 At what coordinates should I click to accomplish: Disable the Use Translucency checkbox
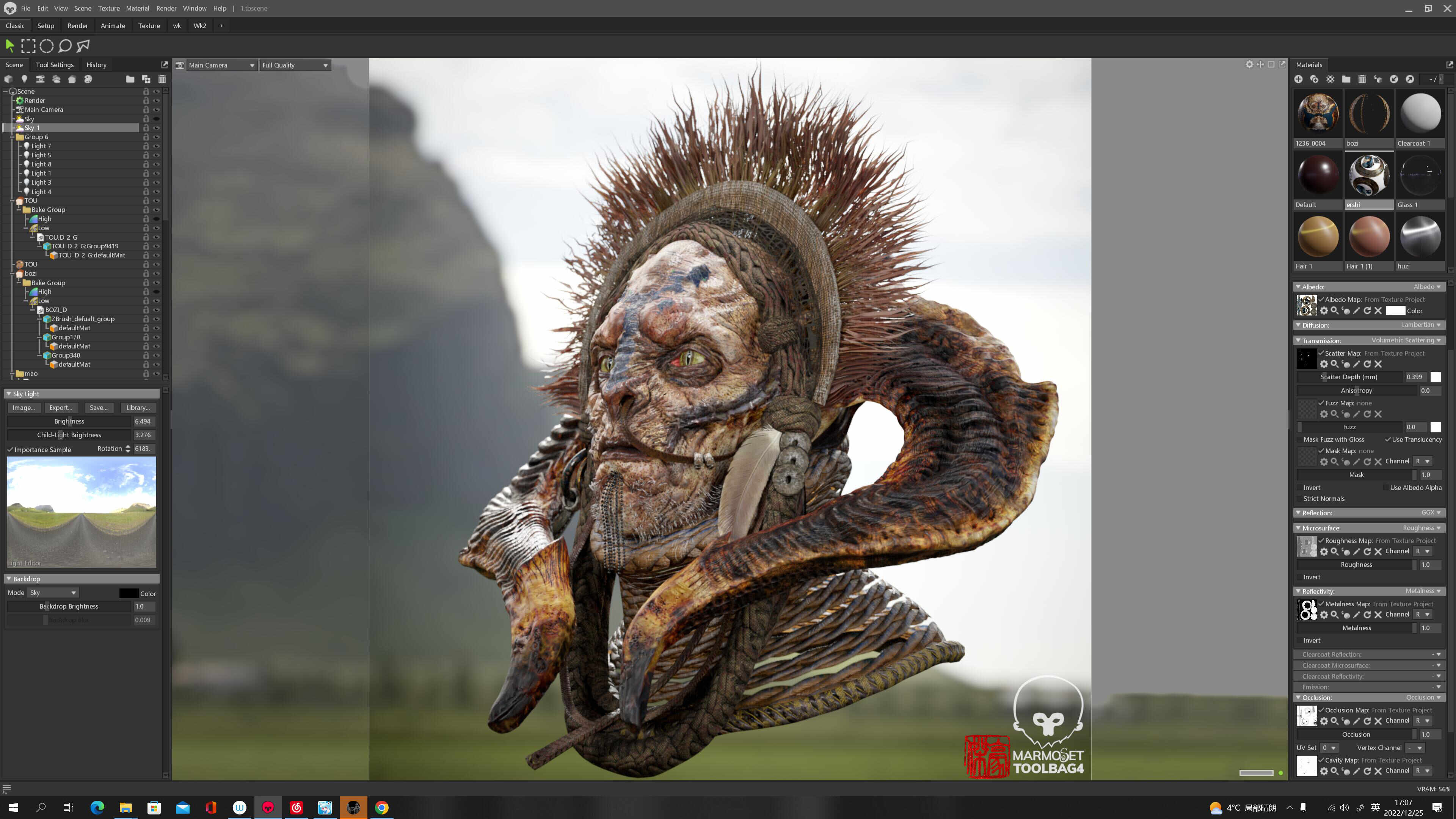1388,440
